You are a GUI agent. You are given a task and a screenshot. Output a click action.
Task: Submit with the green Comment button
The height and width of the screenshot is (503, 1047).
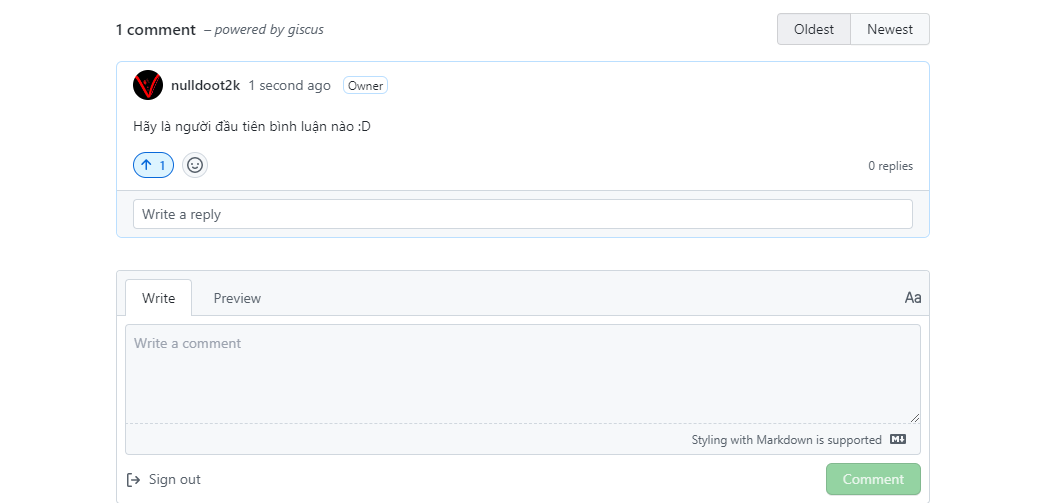tap(873, 479)
